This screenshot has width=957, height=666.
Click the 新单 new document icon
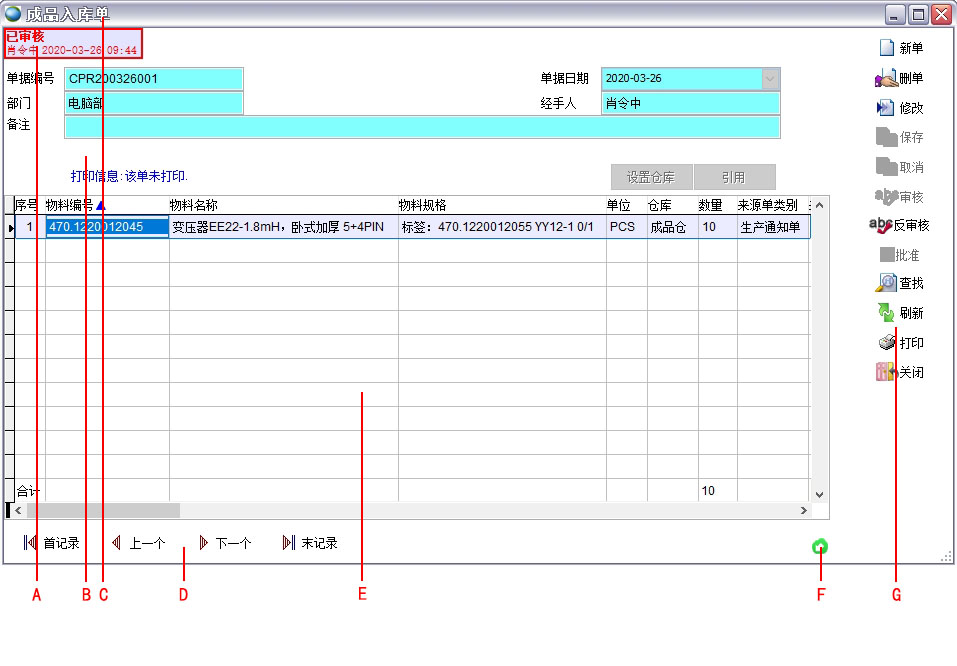886,48
